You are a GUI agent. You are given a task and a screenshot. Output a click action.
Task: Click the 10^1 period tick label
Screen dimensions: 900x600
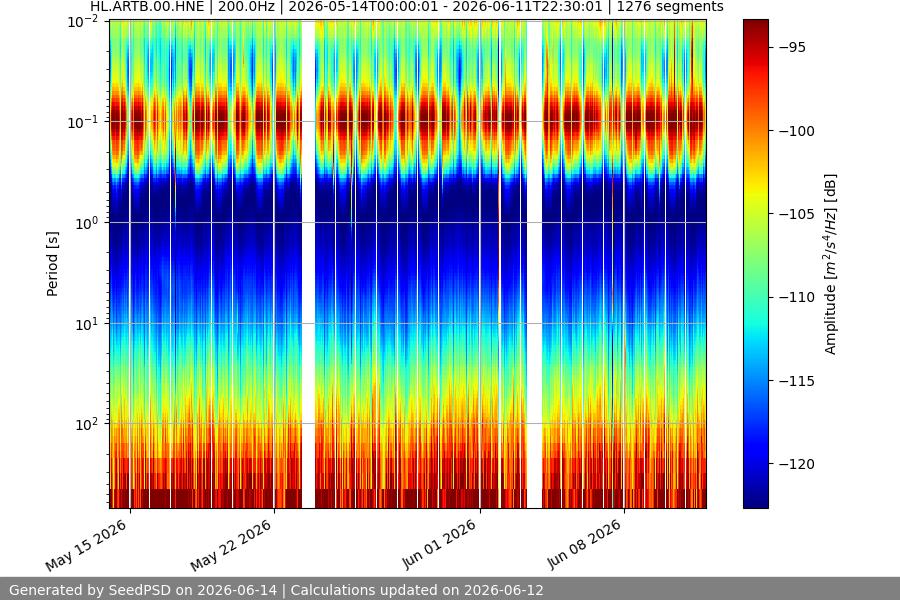(87, 324)
